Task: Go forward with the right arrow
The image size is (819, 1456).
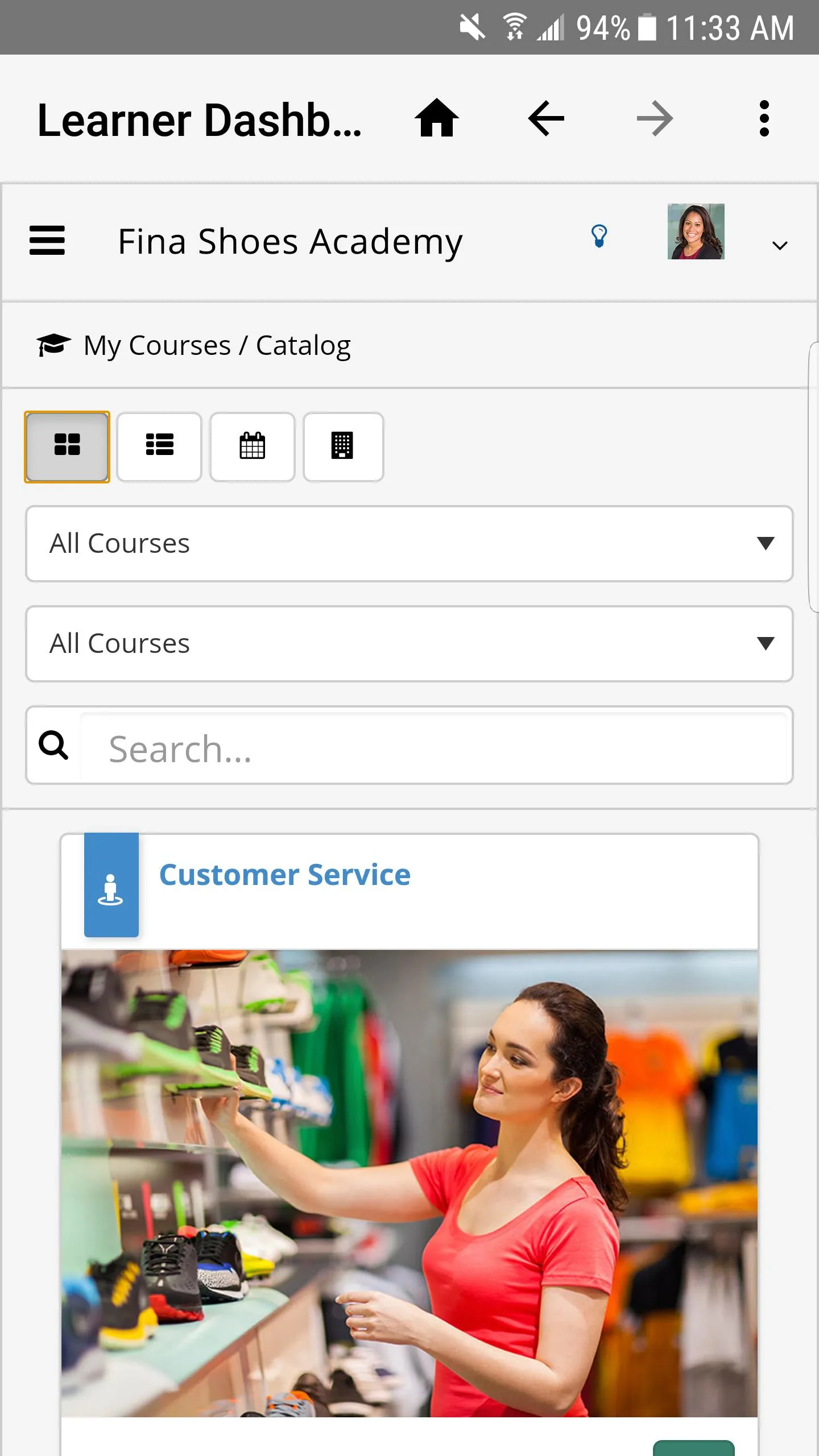Action: coord(655,118)
